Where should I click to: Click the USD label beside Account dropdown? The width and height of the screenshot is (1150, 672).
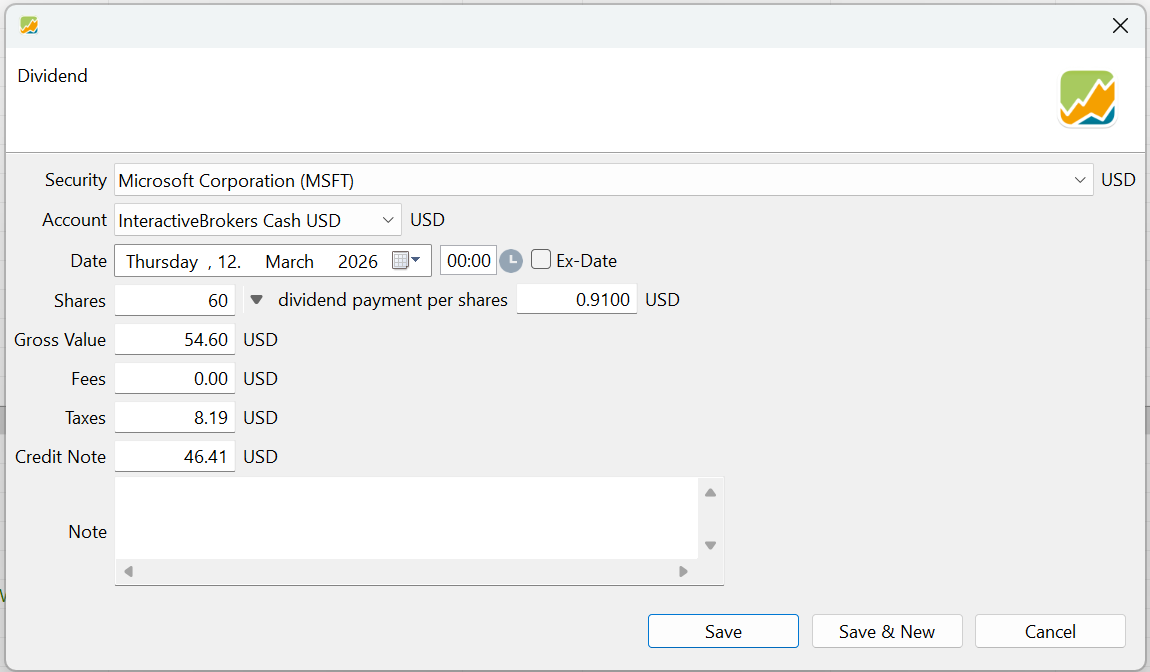tap(428, 220)
